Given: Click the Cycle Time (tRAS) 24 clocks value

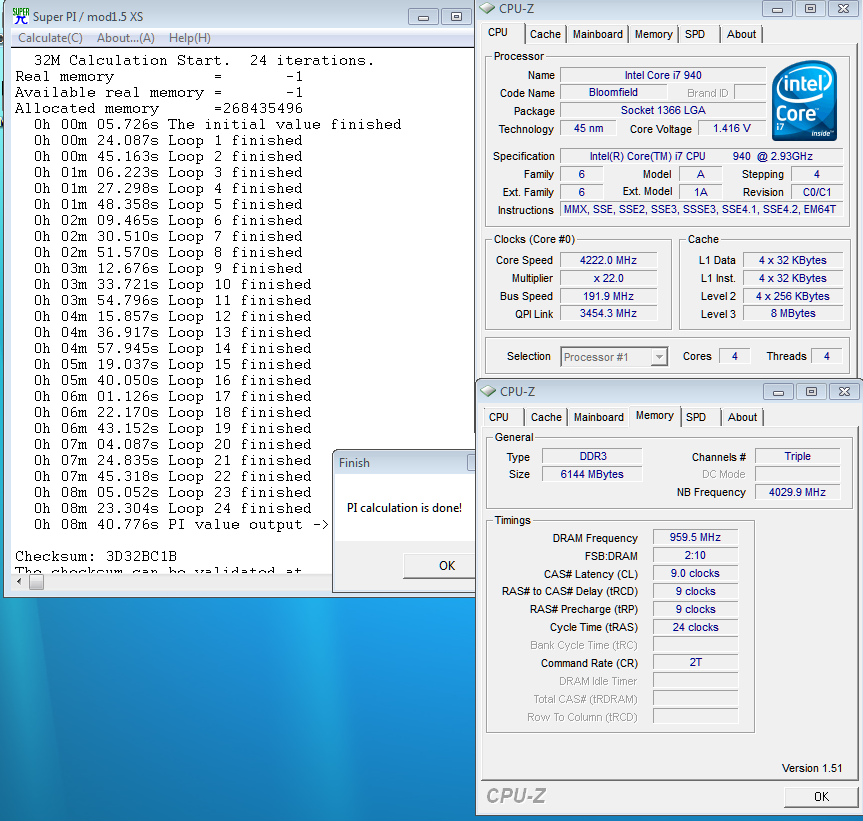Looking at the screenshot, I should click(x=695, y=627).
